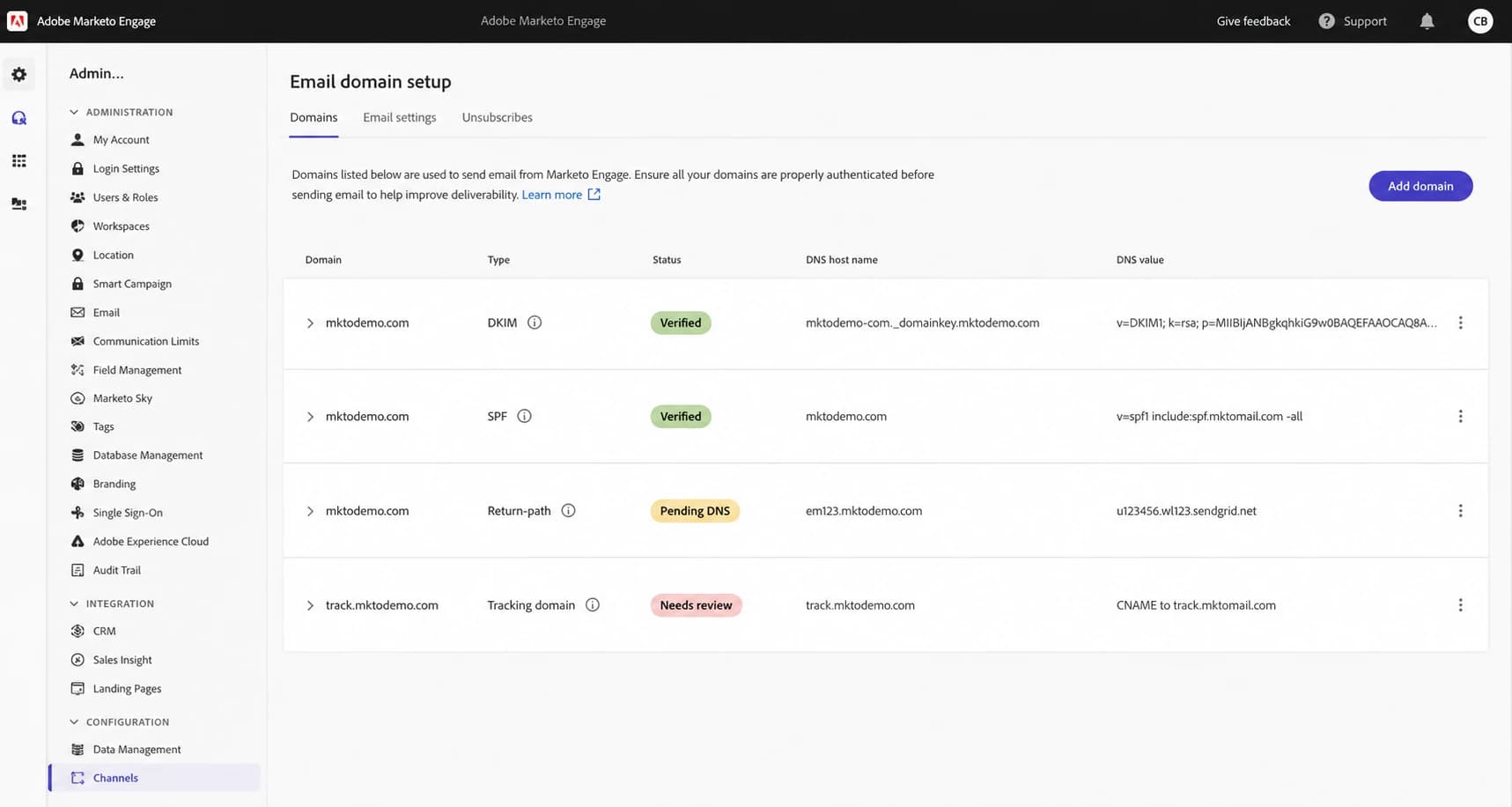Screen dimensions: 1512x807
Task: Open the notifications bell
Action: tap(1427, 21)
